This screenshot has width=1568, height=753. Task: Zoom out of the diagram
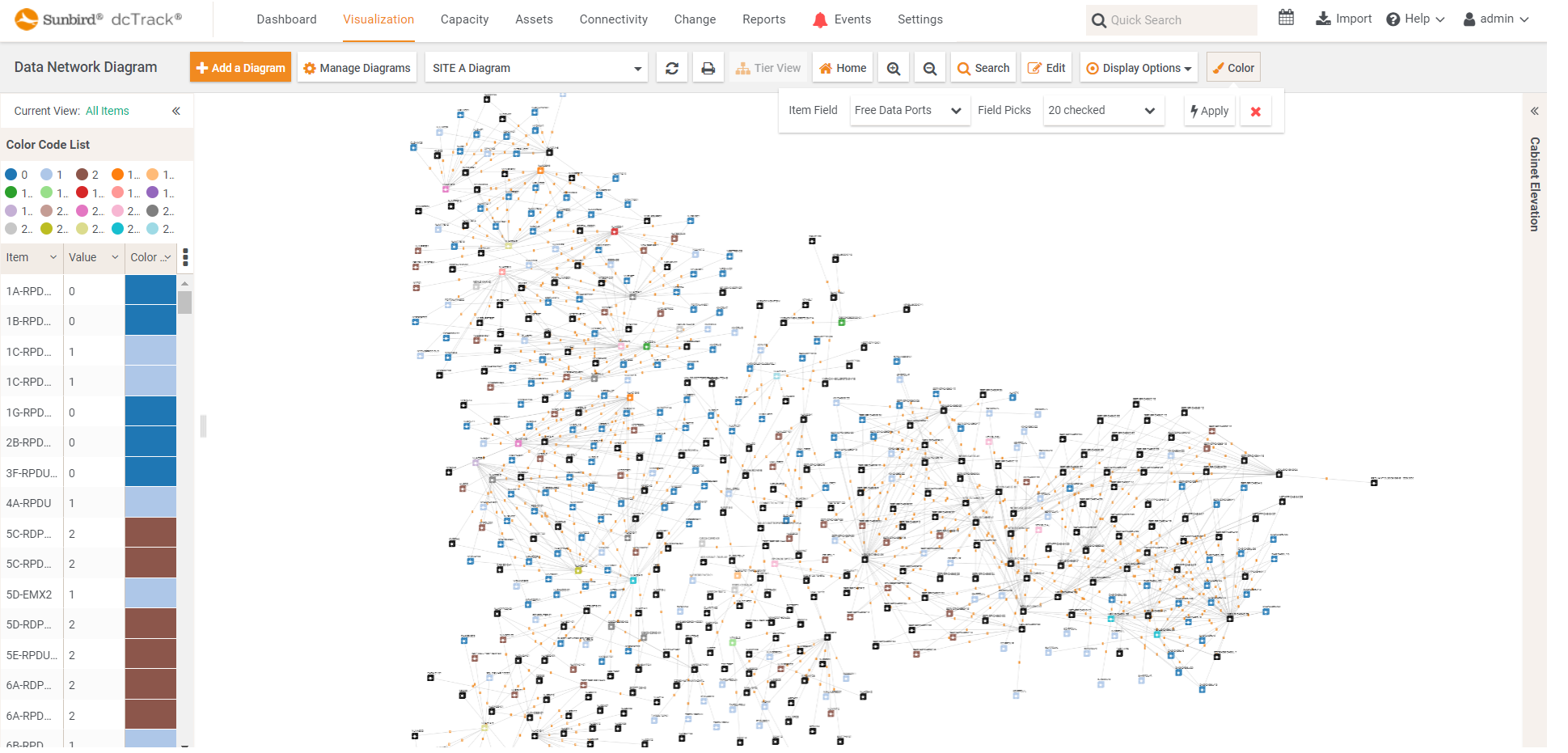point(930,68)
